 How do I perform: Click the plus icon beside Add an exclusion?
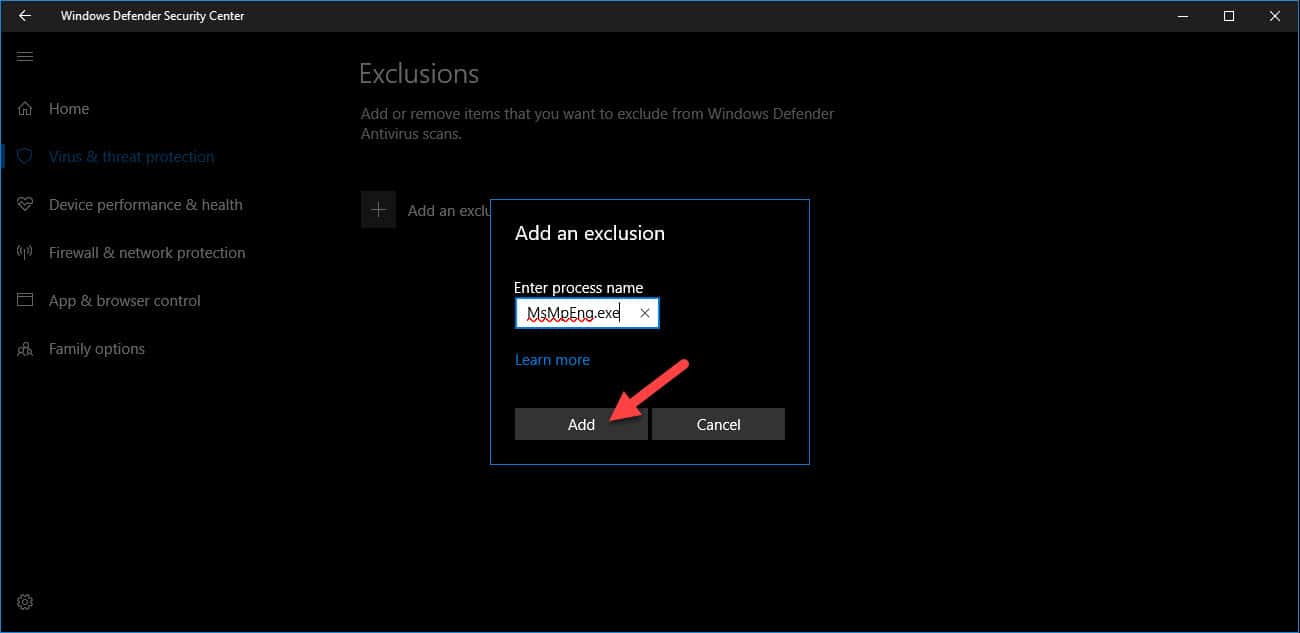(x=379, y=210)
